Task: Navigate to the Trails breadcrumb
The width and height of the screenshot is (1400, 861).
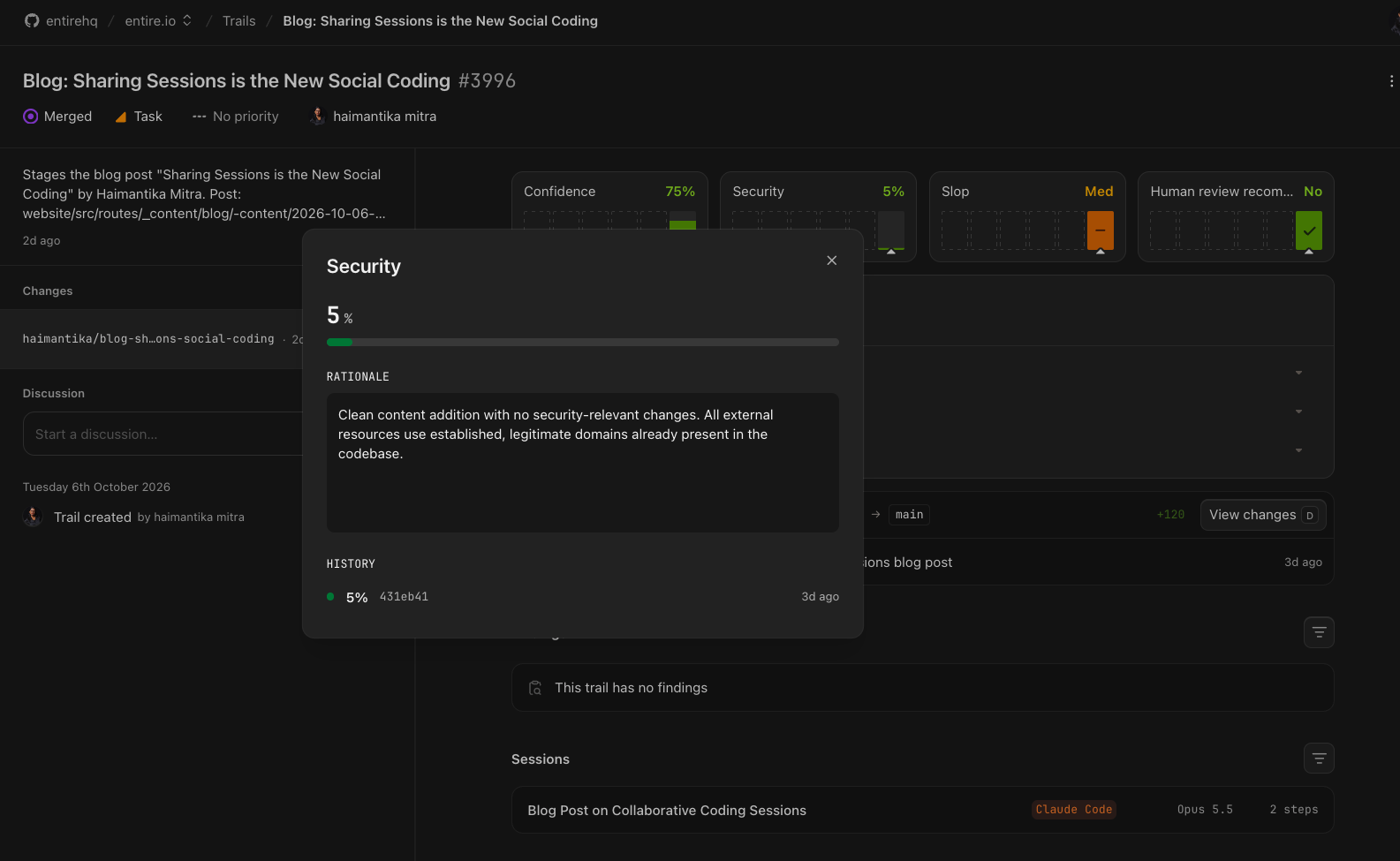Action: [238, 21]
